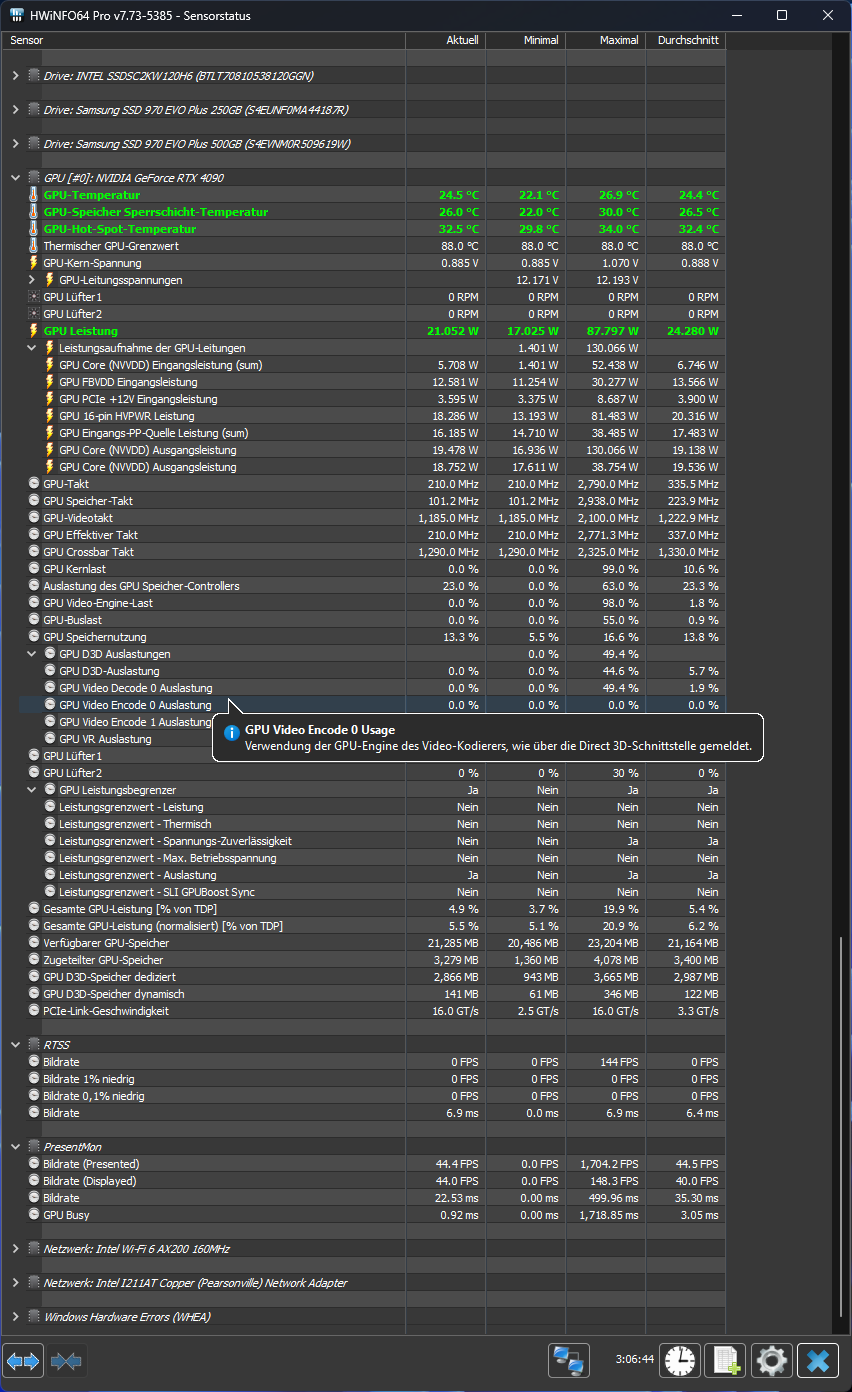Expand Drive INTEL SSDSC2KW120H6 sensor group
This screenshot has width=852, height=1392.
14,76
